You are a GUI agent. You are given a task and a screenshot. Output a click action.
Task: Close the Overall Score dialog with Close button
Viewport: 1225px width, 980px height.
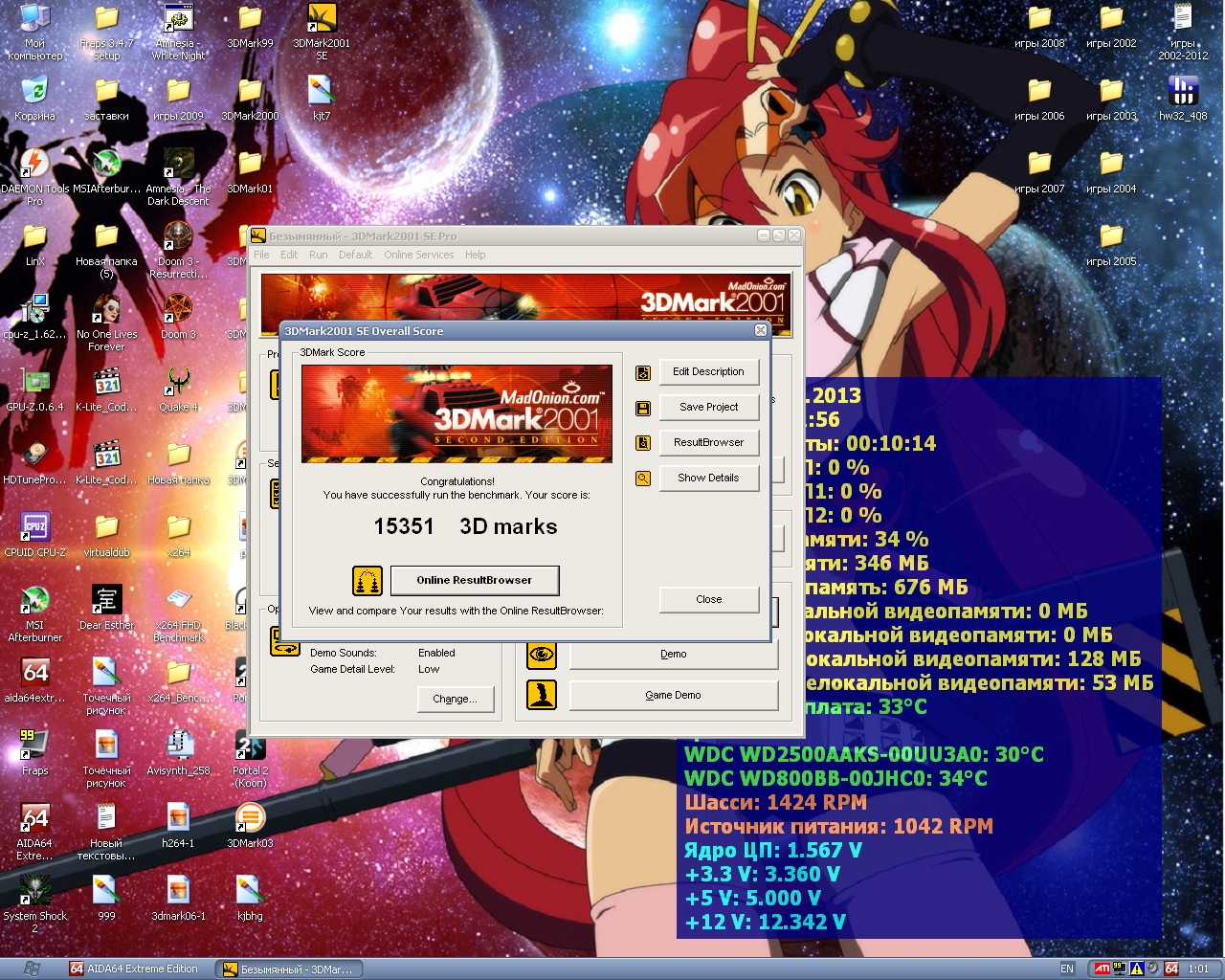pyautogui.click(x=708, y=599)
